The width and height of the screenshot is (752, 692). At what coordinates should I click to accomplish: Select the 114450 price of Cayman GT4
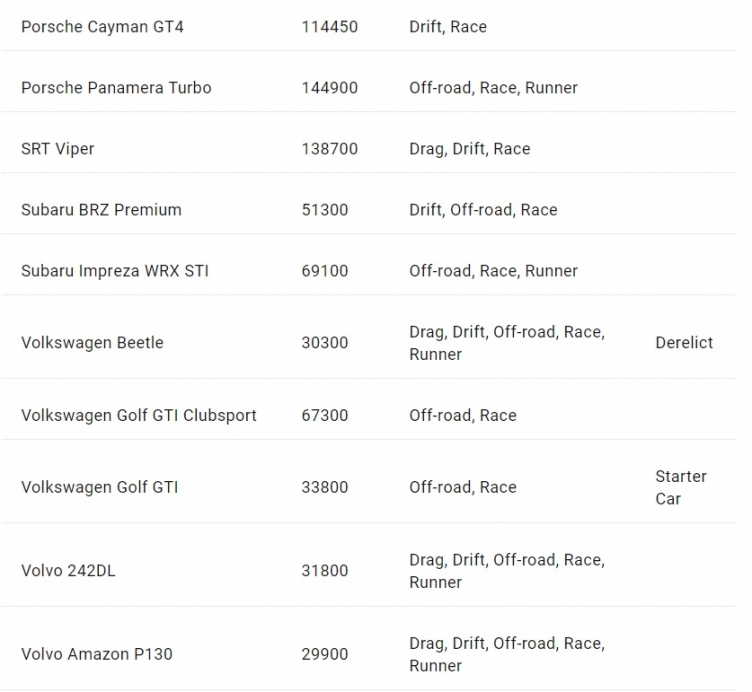pos(329,27)
